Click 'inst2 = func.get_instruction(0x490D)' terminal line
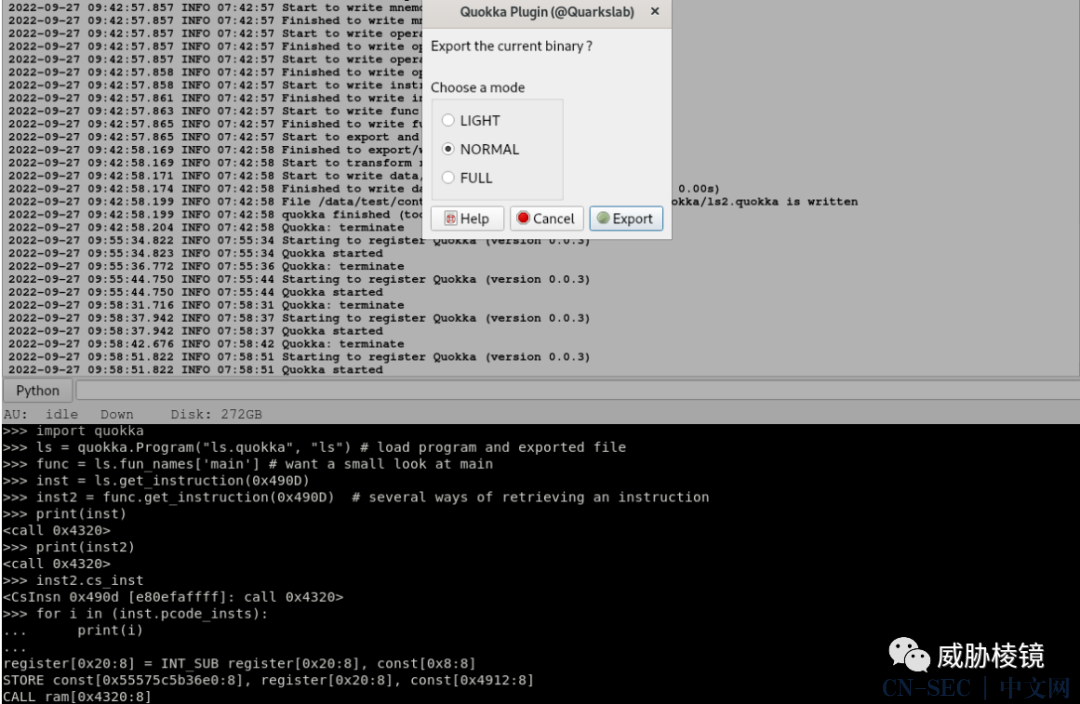The image size is (1080, 704). click(355, 497)
